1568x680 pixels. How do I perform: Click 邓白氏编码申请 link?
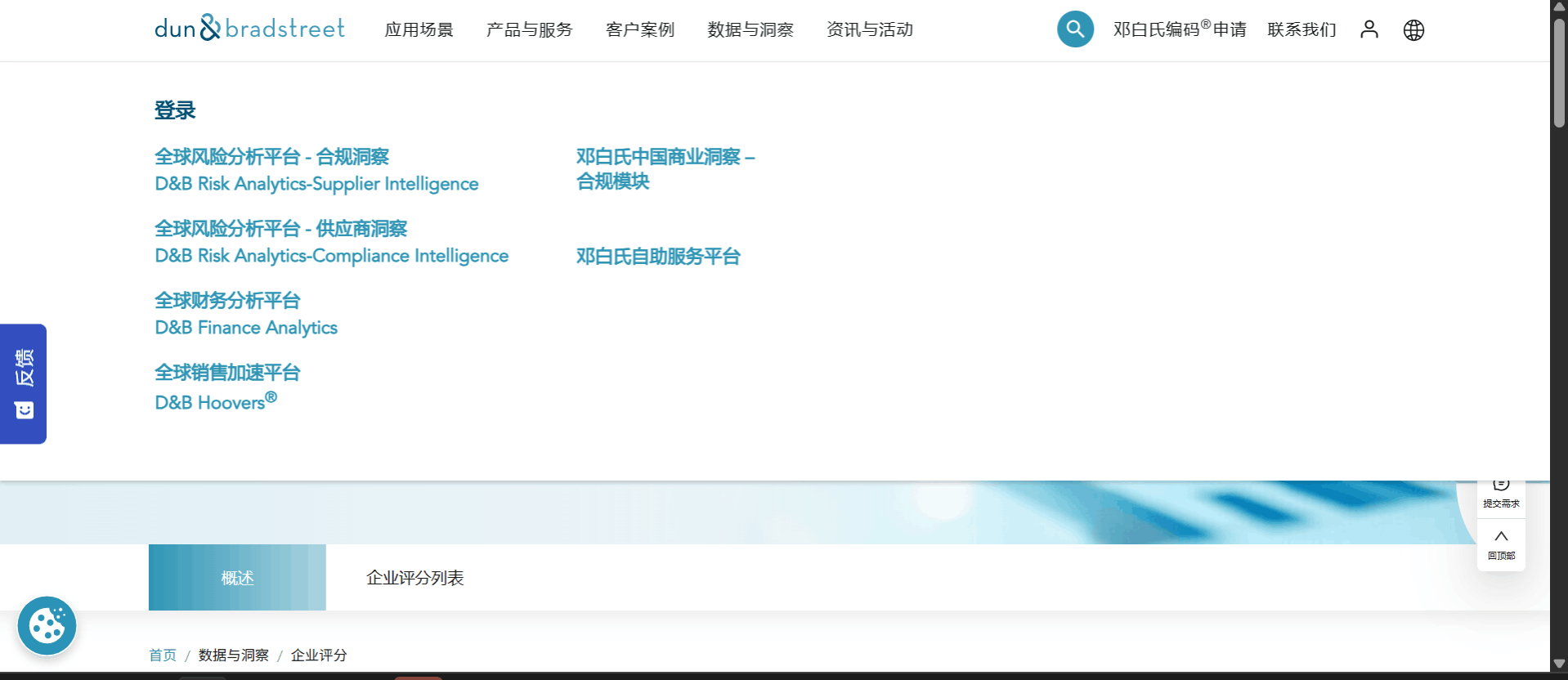tap(1180, 29)
